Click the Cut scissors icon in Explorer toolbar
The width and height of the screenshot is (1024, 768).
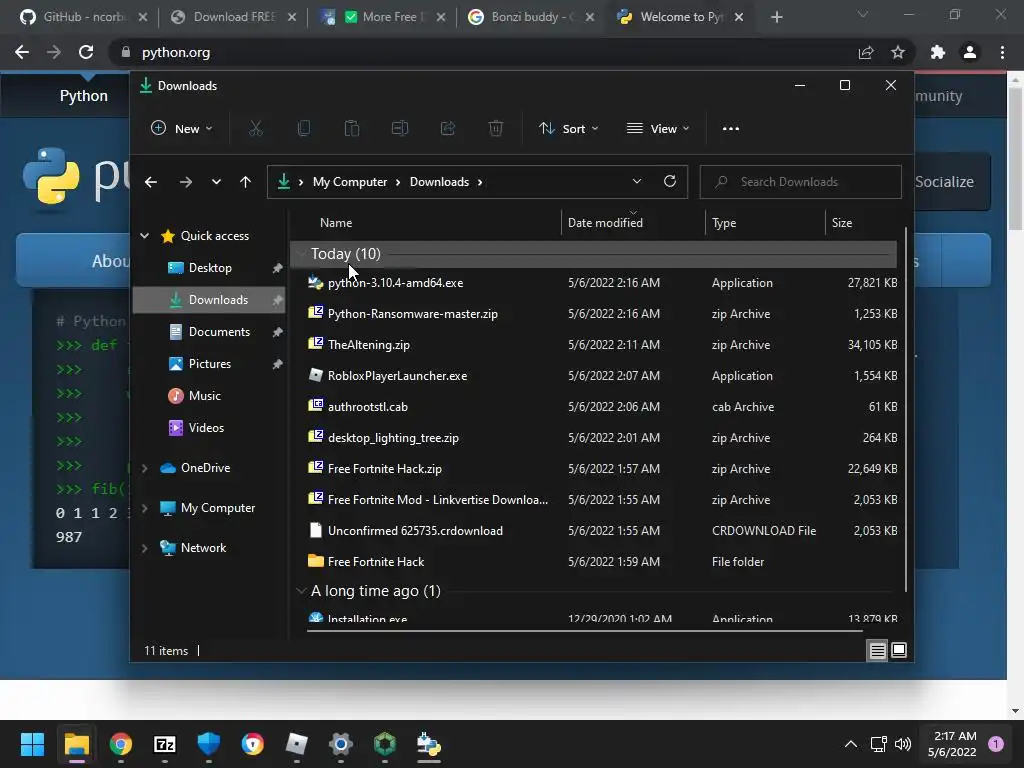(x=255, y=129)
